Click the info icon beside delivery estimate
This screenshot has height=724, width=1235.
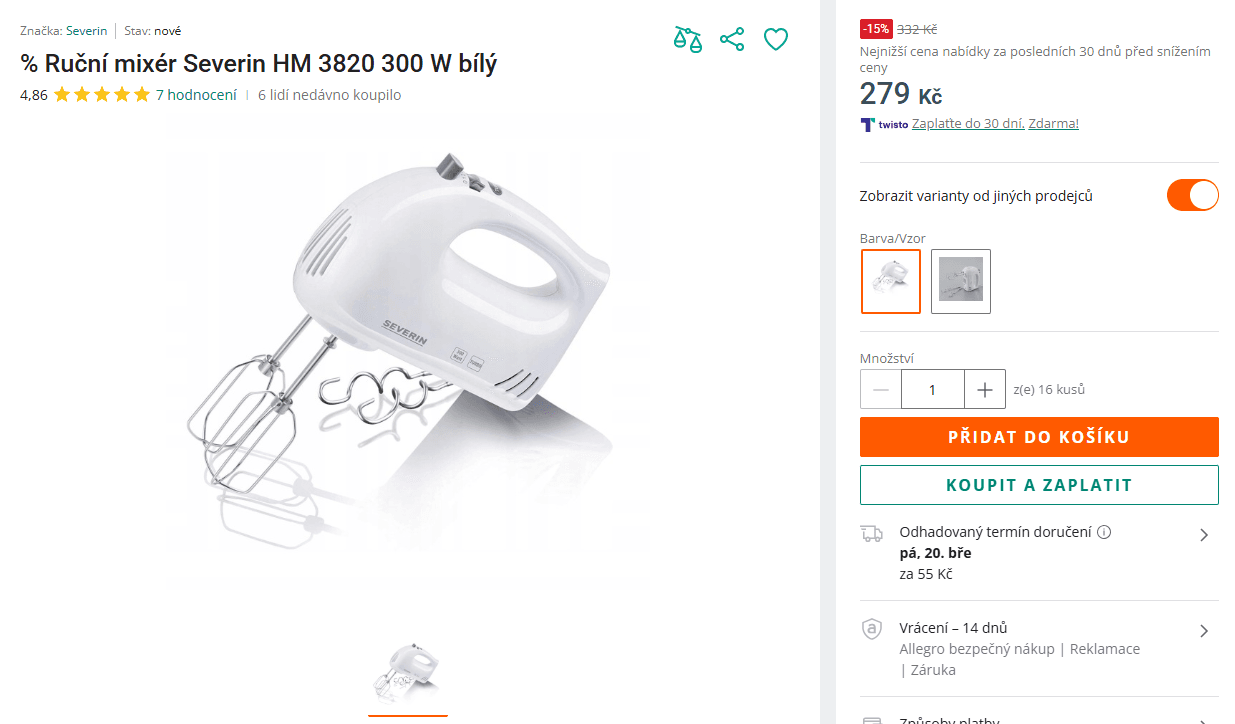(x=1104, y=532)
